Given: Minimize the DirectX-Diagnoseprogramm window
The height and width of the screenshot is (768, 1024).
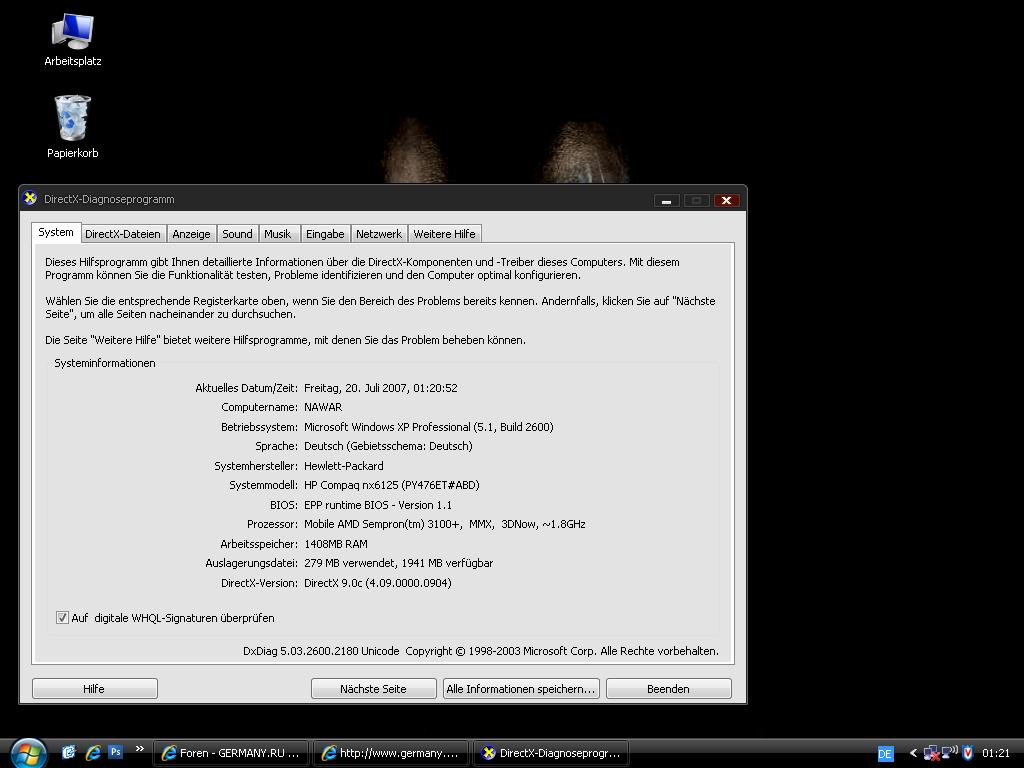Looking at the screenshot, I should 667,200.
